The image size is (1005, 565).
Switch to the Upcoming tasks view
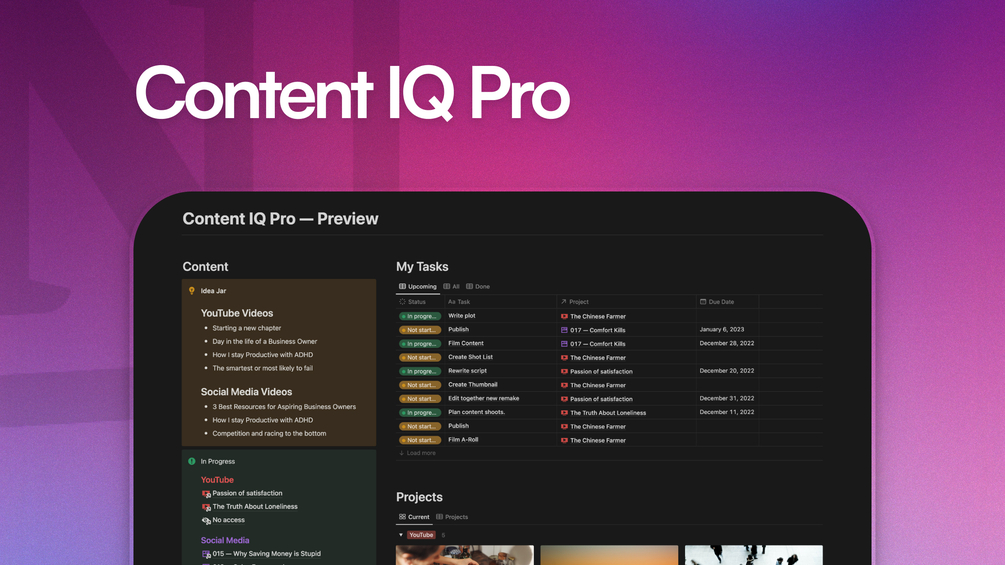click(x=418, y=286)
